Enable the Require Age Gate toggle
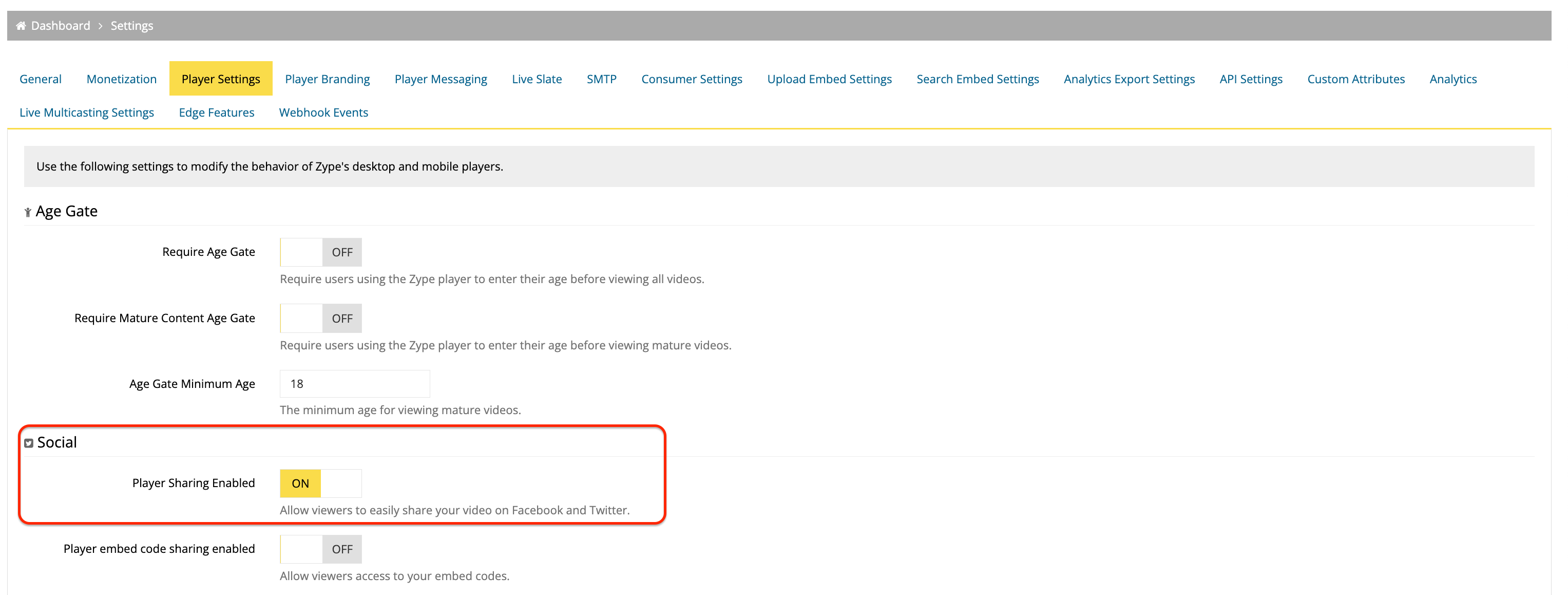 (320, 252)
